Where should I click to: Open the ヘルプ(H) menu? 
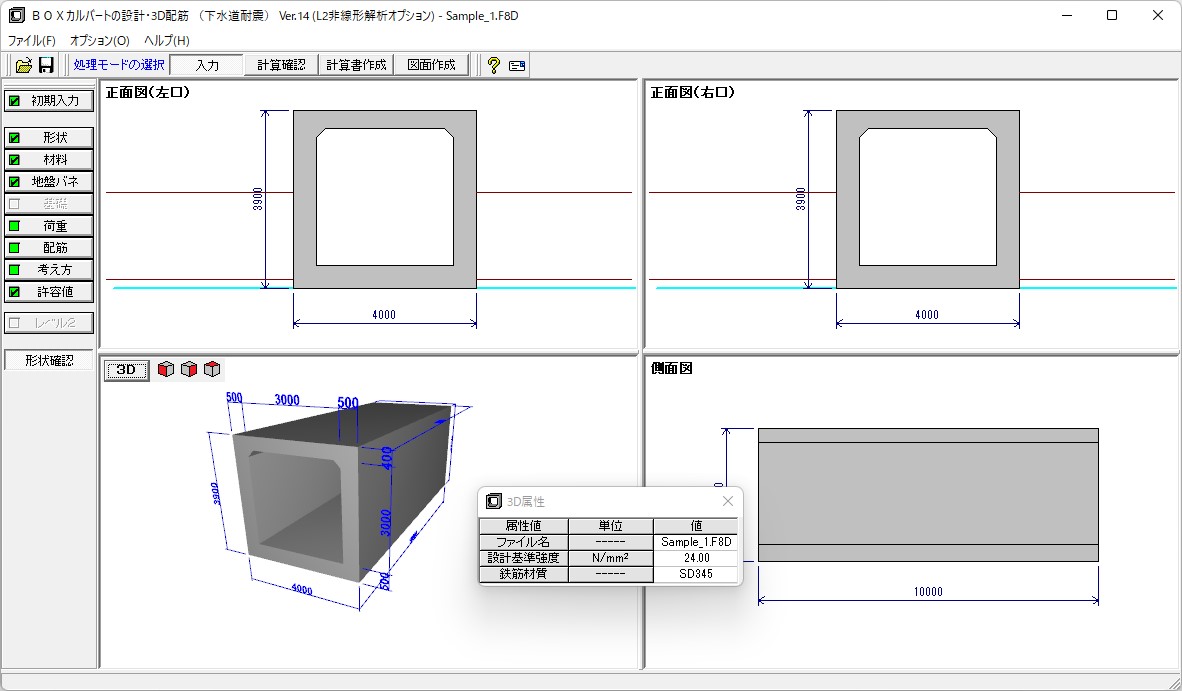pyautogui.click(x=167, y=41)
